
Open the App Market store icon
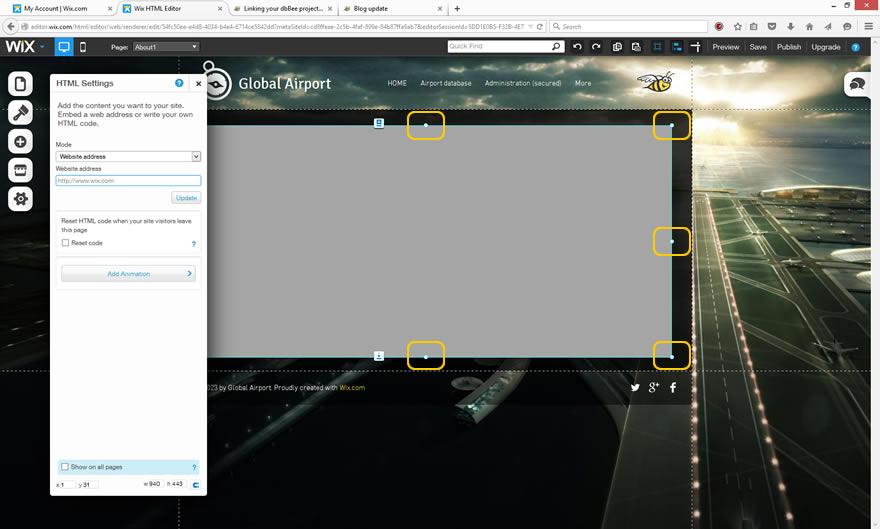(20, 170)
